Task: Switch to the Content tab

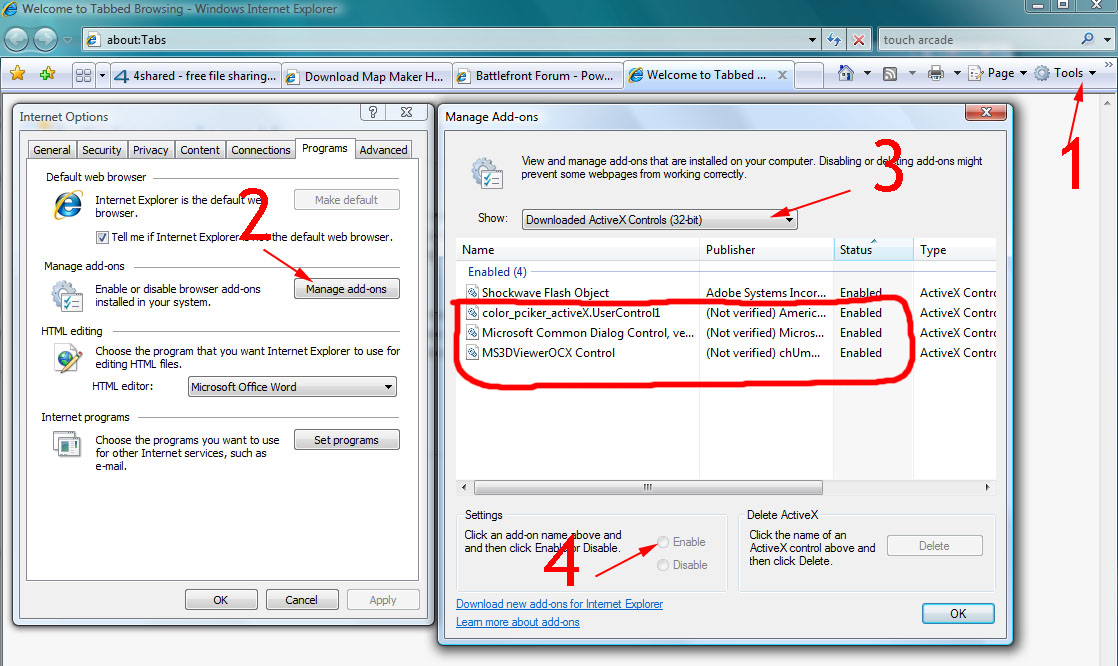Action: tap(200, 150)
